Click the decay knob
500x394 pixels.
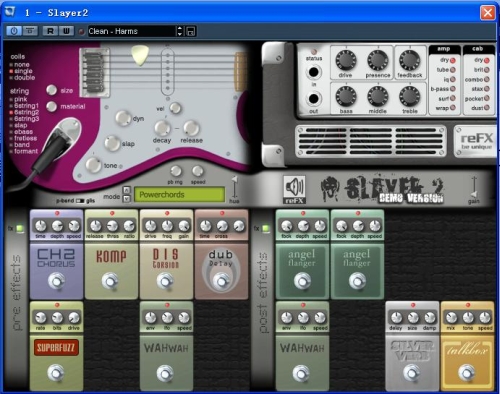point(162,128)
